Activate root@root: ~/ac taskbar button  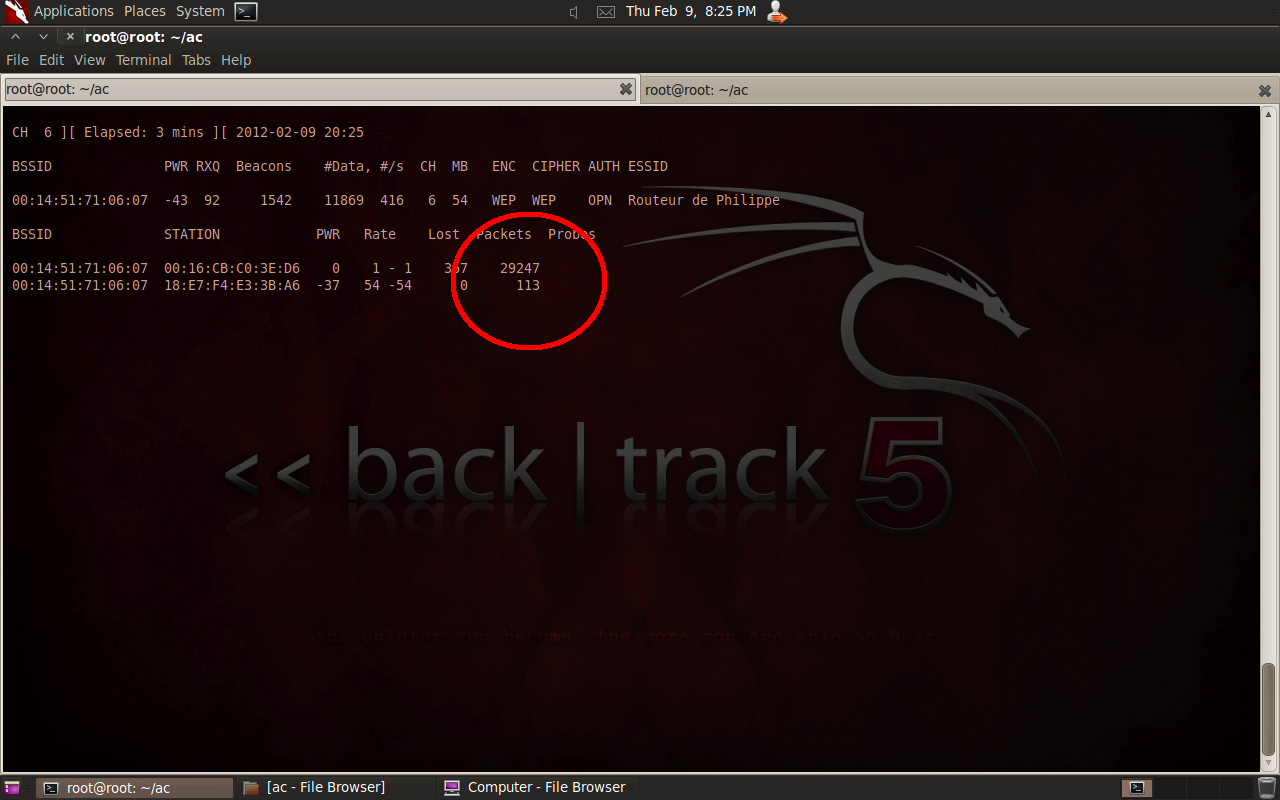(134, 788)
